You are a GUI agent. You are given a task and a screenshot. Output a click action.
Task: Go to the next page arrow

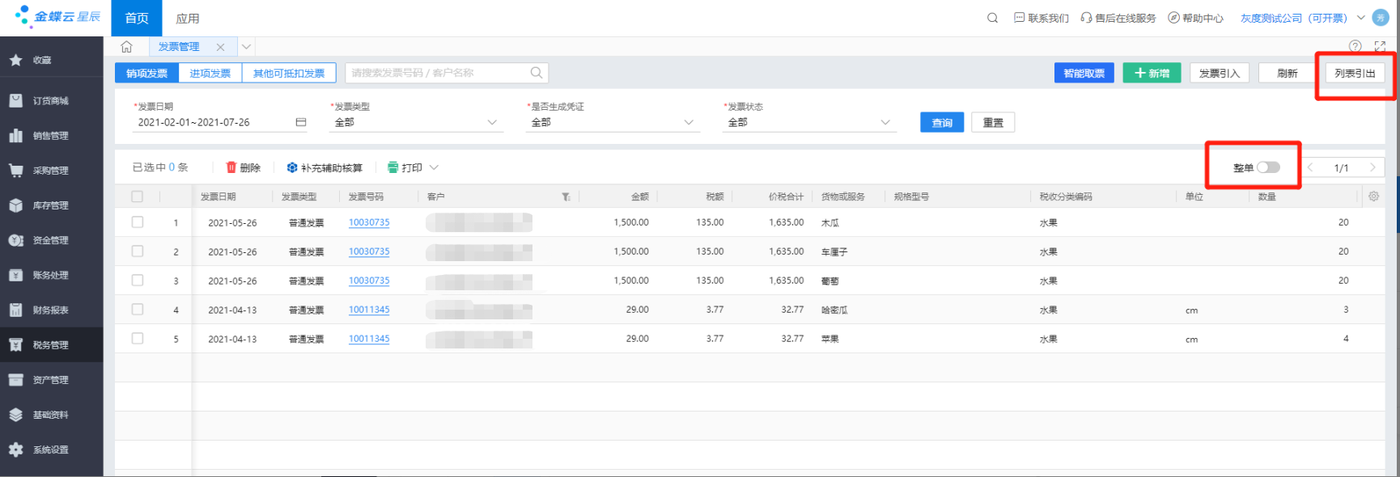click(x=1374, y=168)
